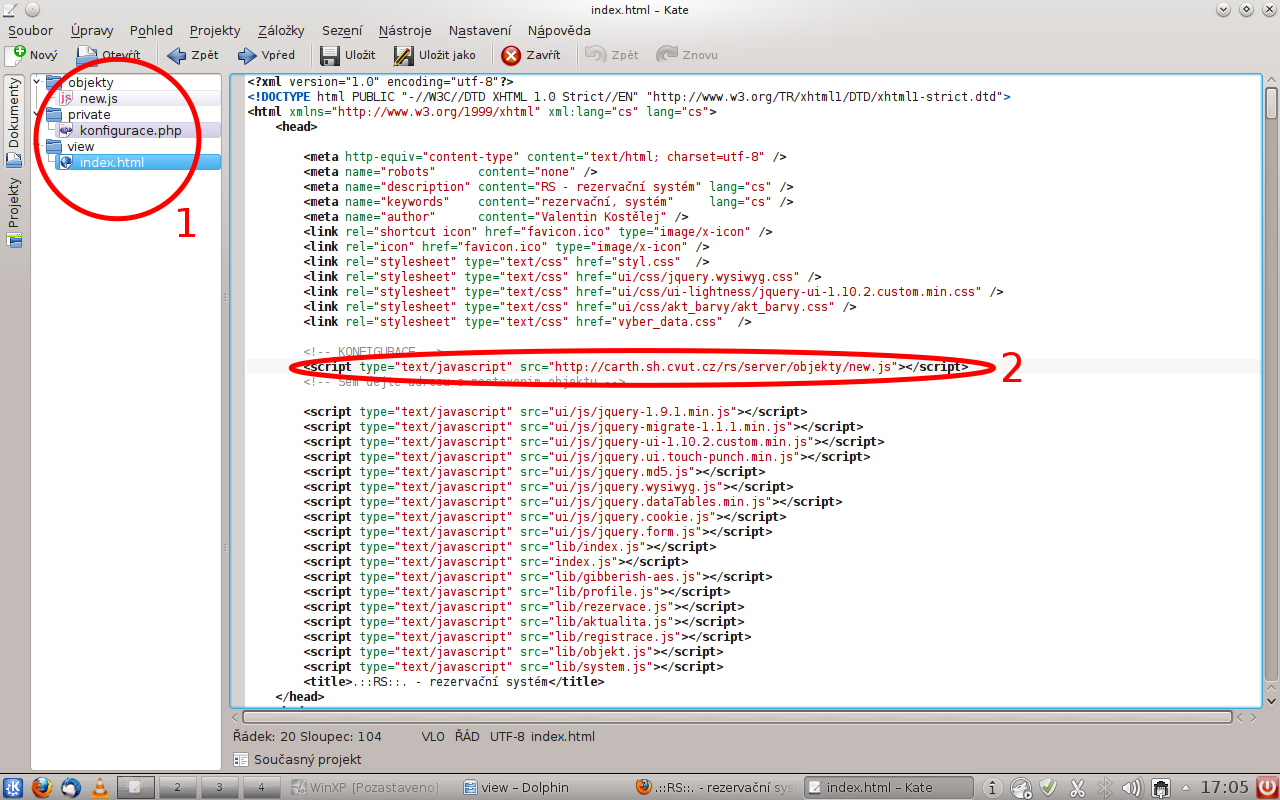Open the notifications info tray icon
This screenshot has width=1280, height=800.
[992, 787]
